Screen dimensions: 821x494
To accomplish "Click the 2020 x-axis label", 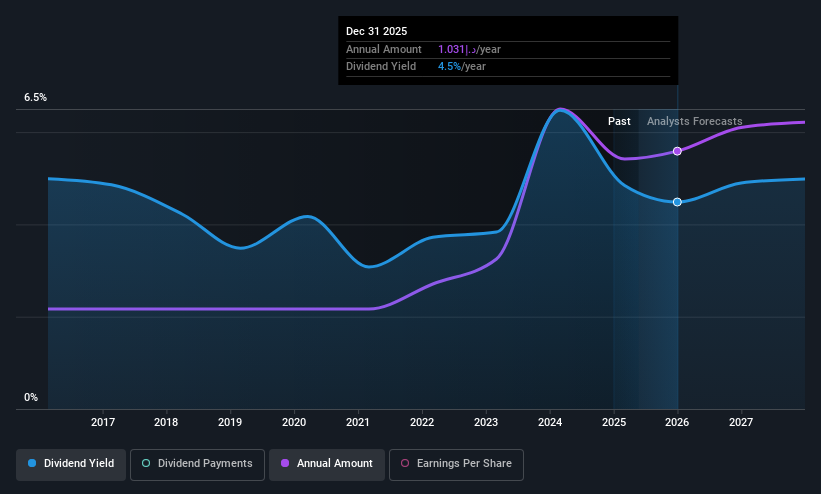I will coord(294,422).
